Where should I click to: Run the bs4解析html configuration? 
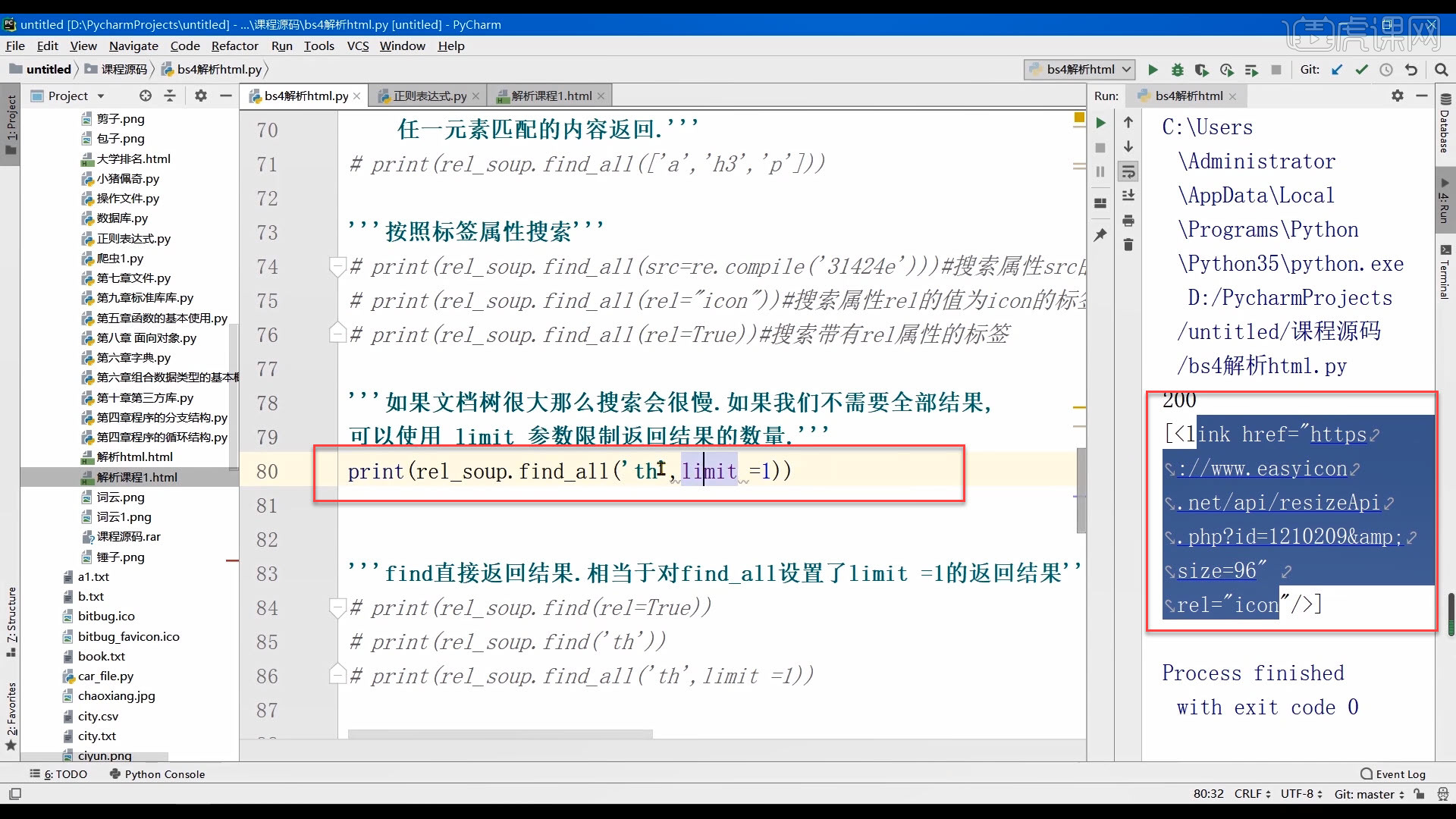pyautogui.click(x=1153, y=69)
